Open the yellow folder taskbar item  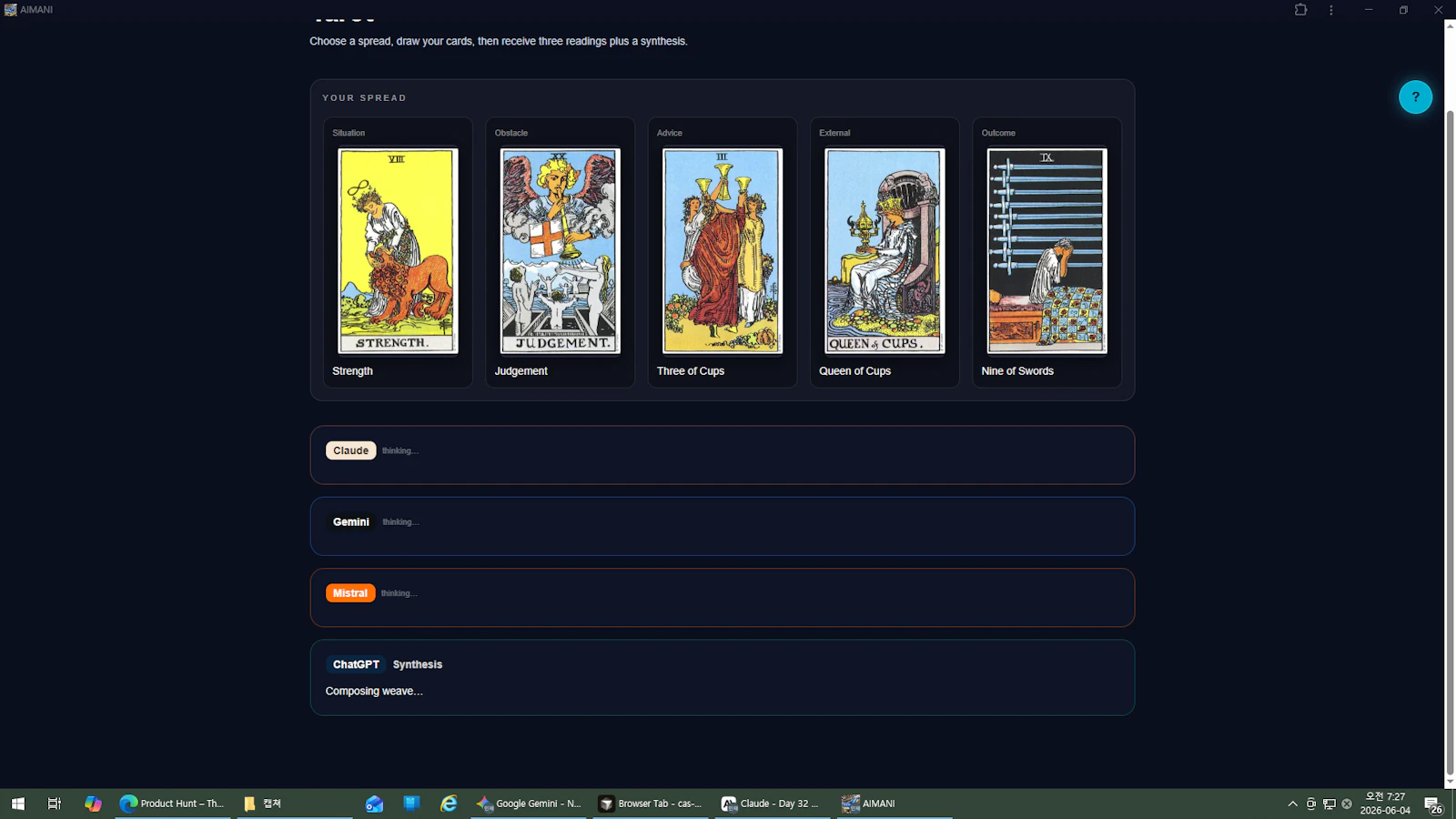click(294, 804)
